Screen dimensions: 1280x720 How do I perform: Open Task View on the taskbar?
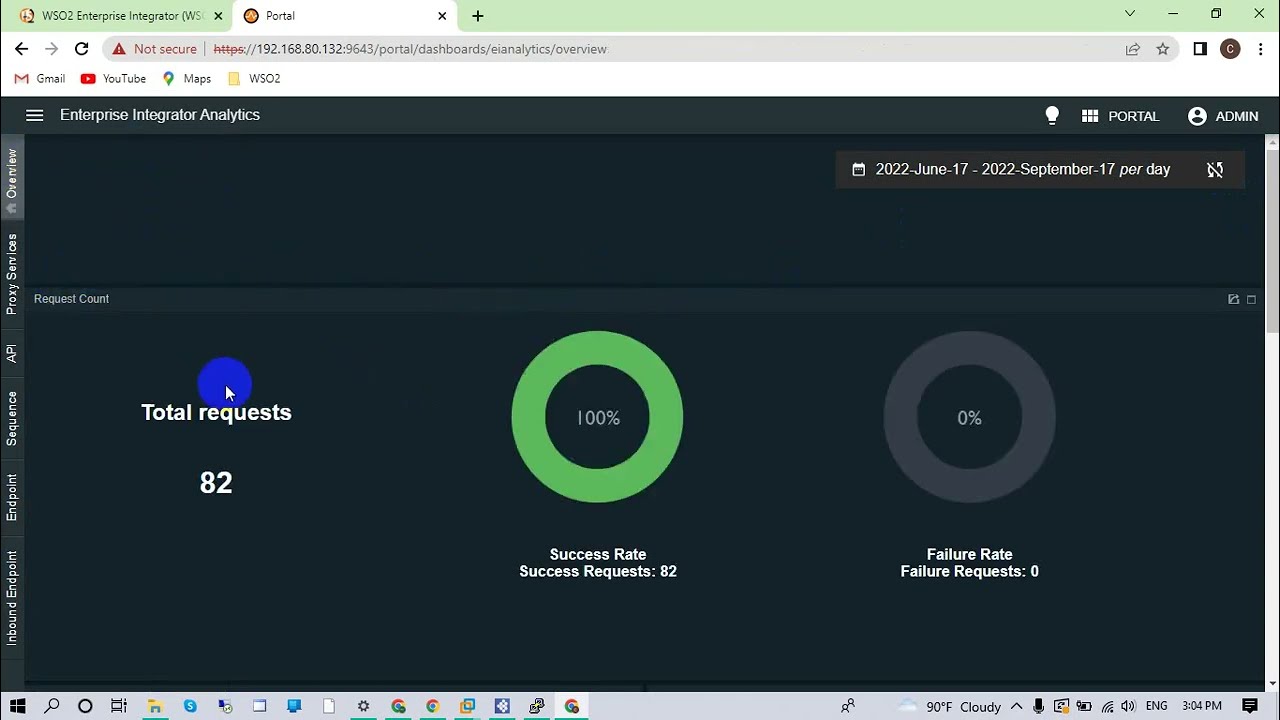(x=119, y=706)
